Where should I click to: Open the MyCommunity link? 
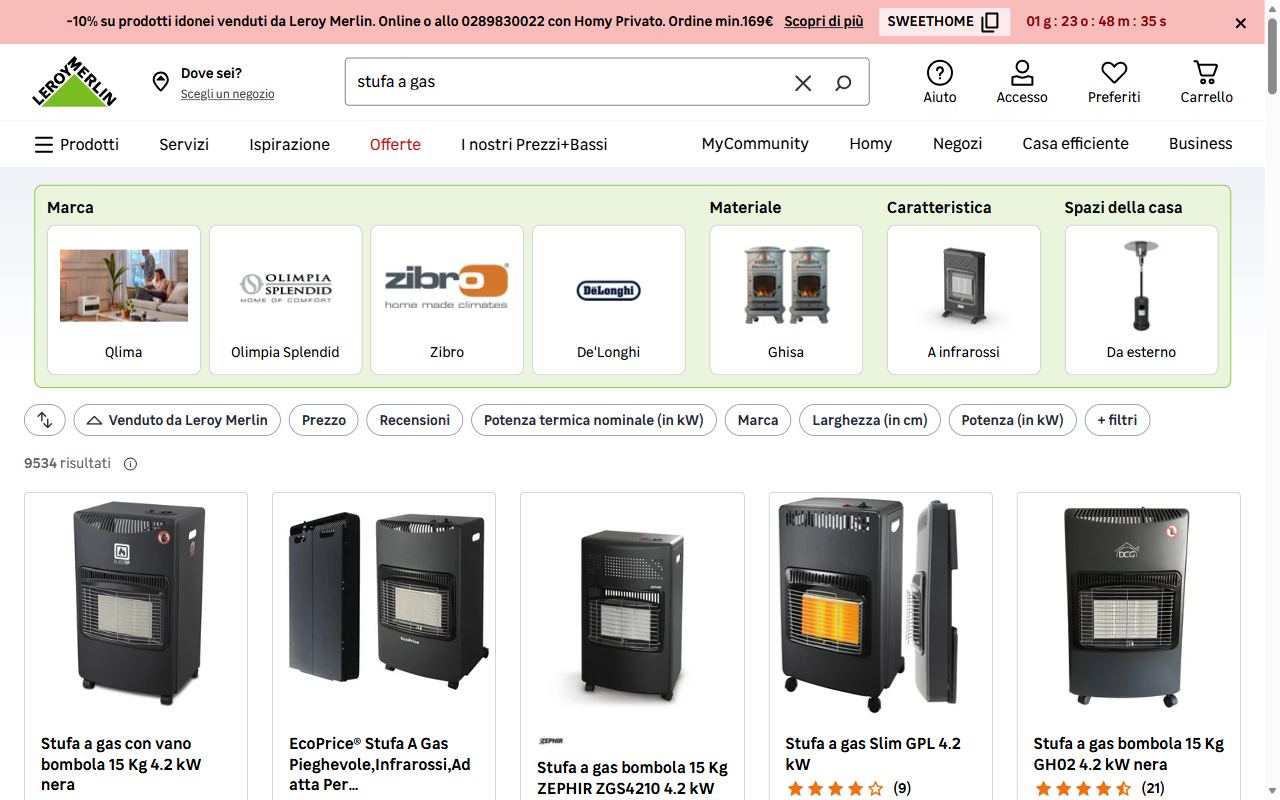pyautogui.click(x=755, y=144)
